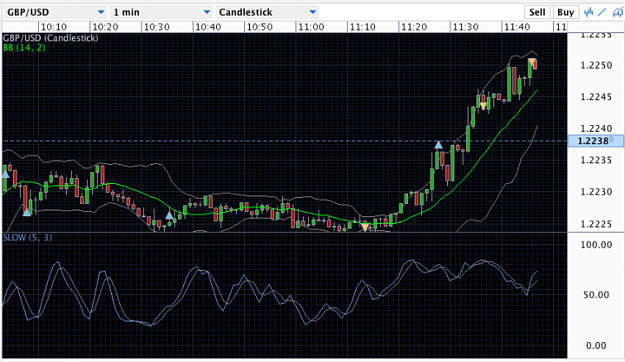Click the 1.2245 price axis label
The image size is (625, 362).
(596, 97)
